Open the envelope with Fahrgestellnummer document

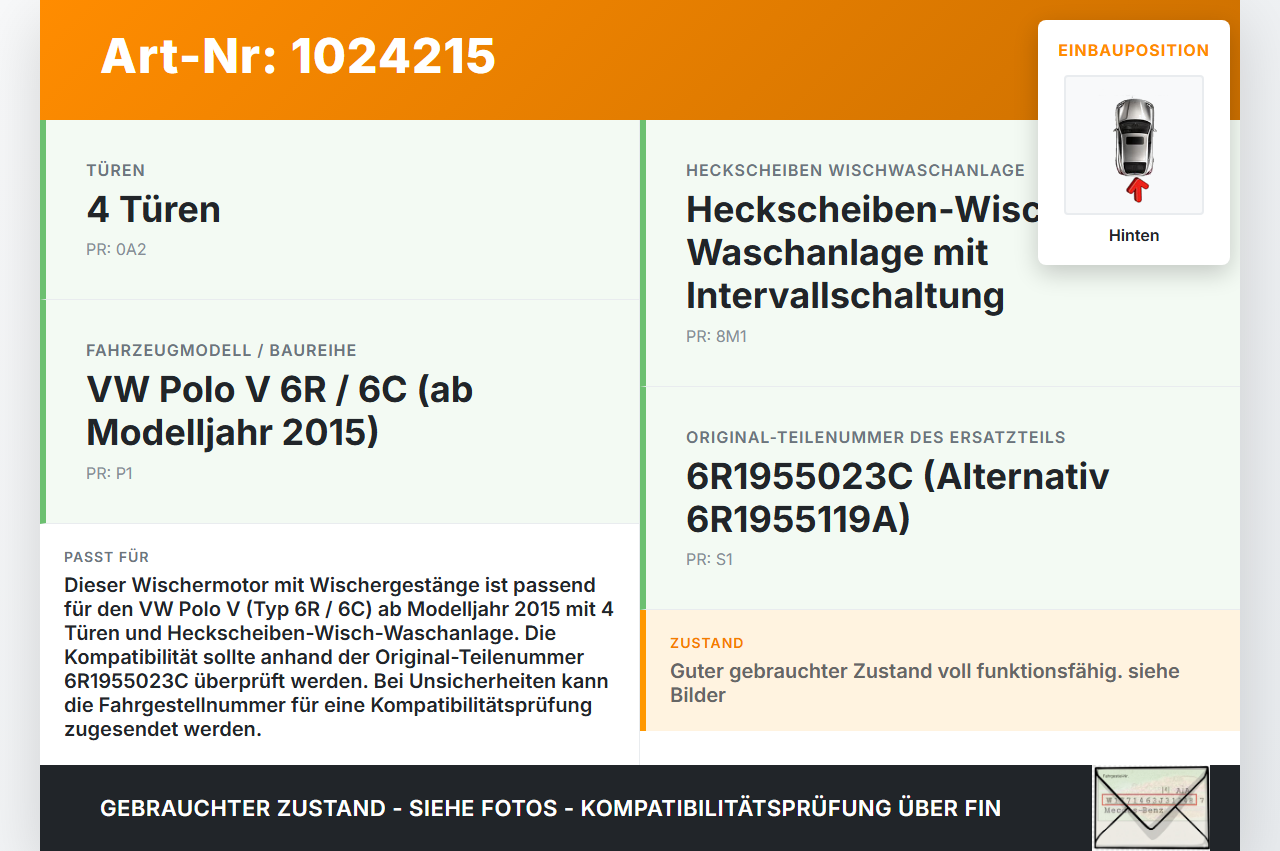coord(1150,808)
